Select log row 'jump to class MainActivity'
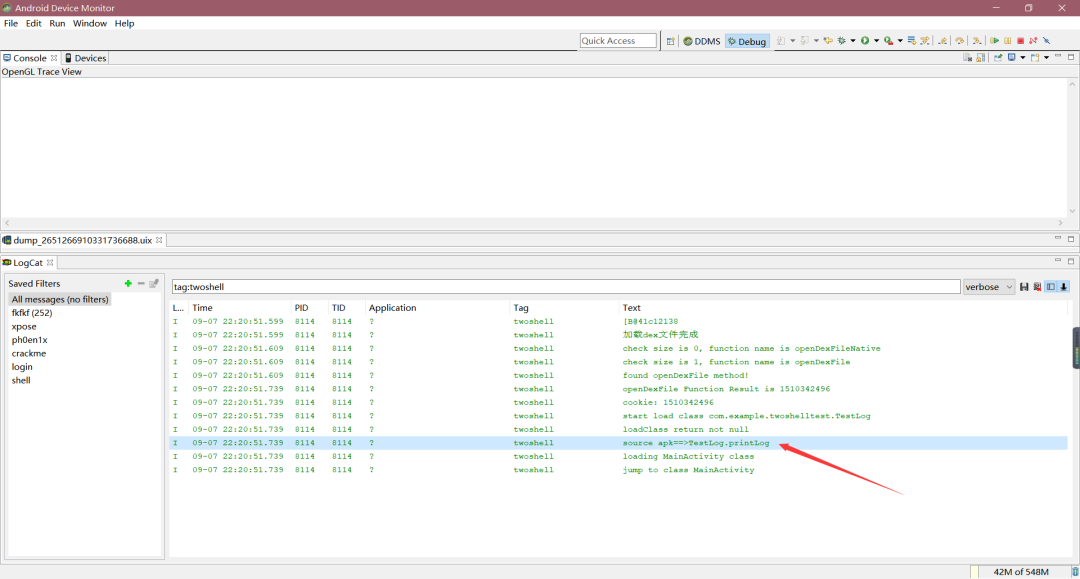The image size is (1080, 579). (619, 470)
